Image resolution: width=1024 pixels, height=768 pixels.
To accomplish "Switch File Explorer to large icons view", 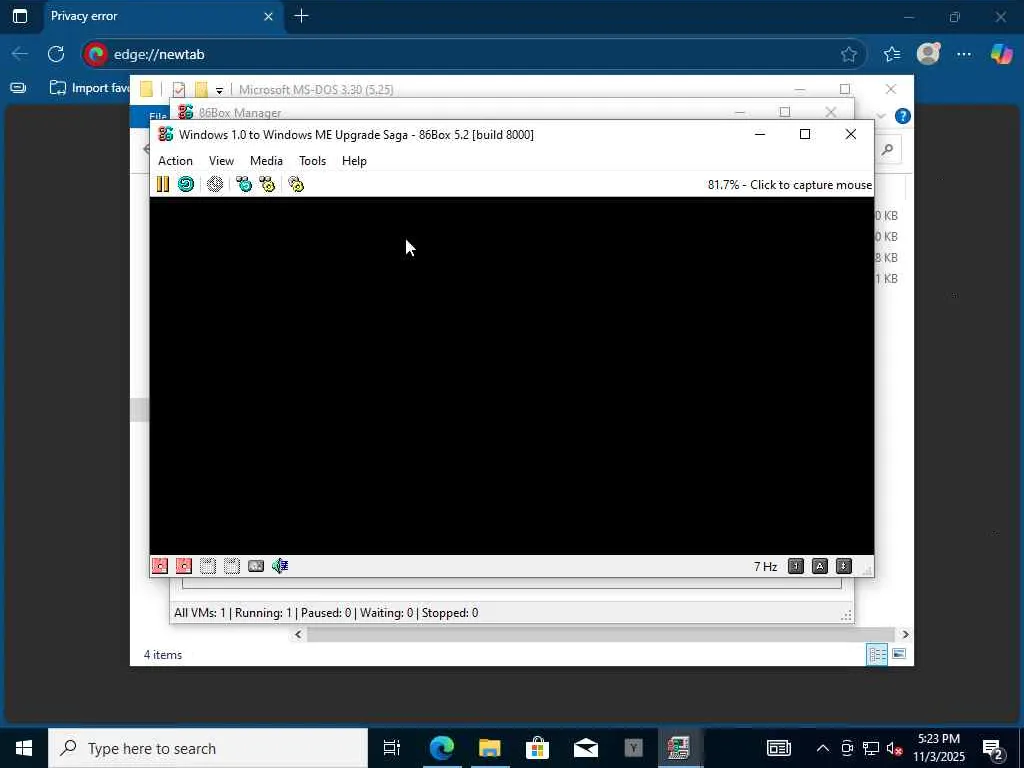I will coord(899,654).
